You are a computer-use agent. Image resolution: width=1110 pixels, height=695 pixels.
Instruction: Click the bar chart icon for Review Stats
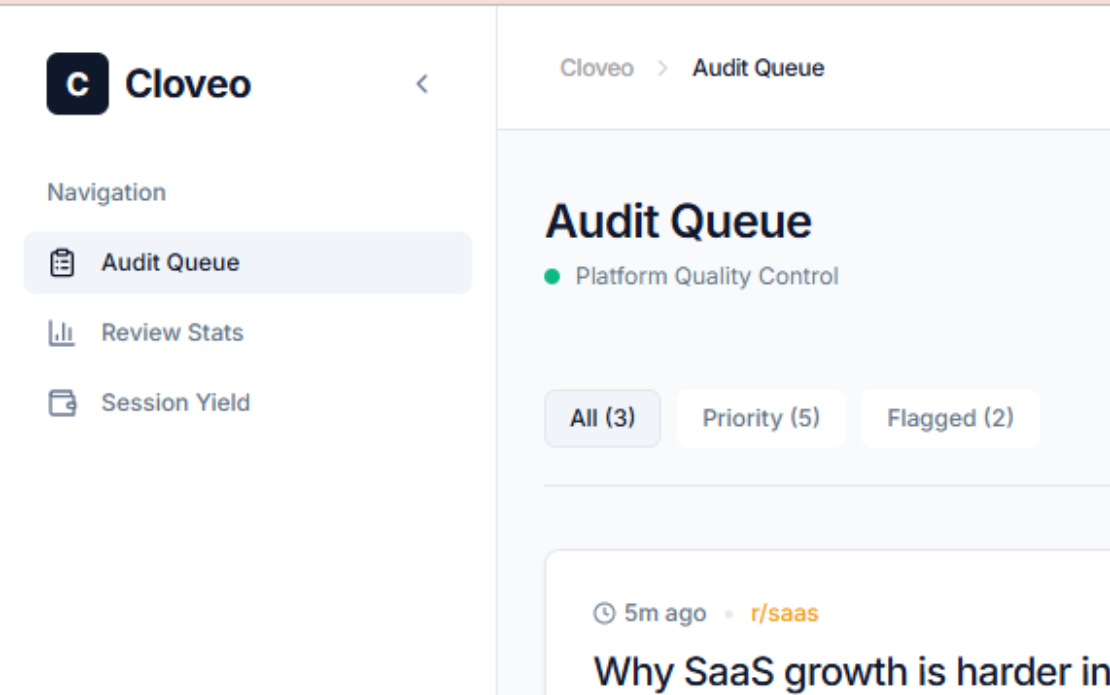tap(62, 333)
